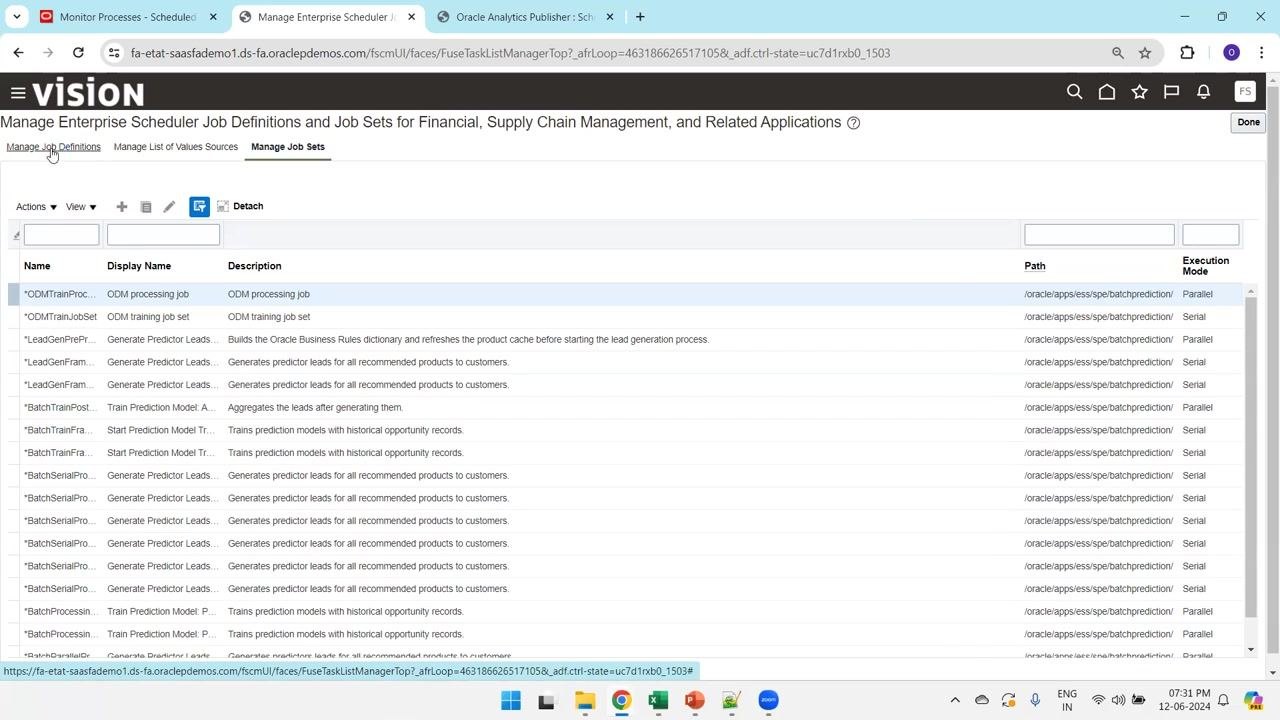Switch to Oracle Analytics Publisher browser tab

(525, 17)
